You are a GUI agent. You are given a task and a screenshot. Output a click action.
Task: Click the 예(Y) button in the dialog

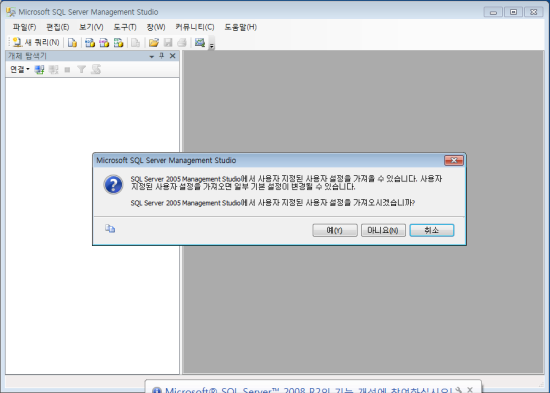click(x=335, y=230)
